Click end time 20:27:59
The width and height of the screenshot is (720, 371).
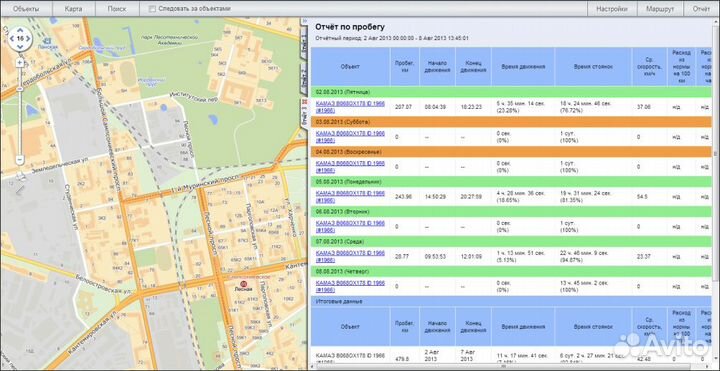point(471,197)
